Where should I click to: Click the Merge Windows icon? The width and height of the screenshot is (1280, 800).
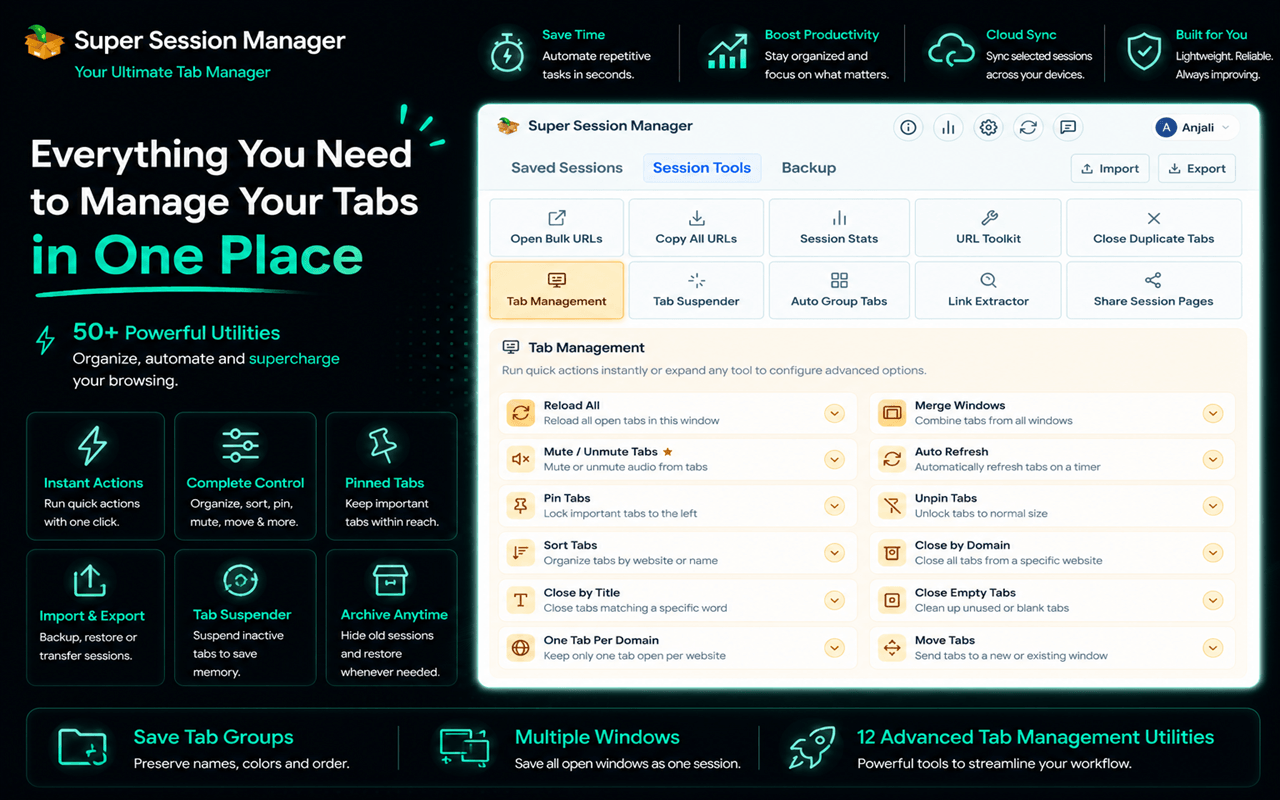coord(891,413)
